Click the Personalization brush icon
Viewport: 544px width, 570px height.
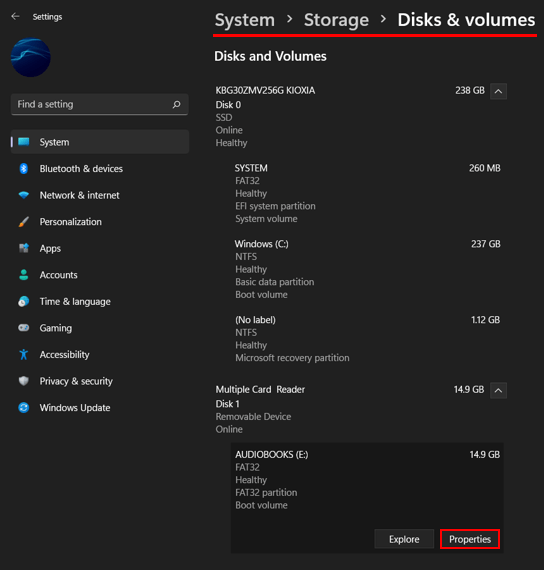24,221
